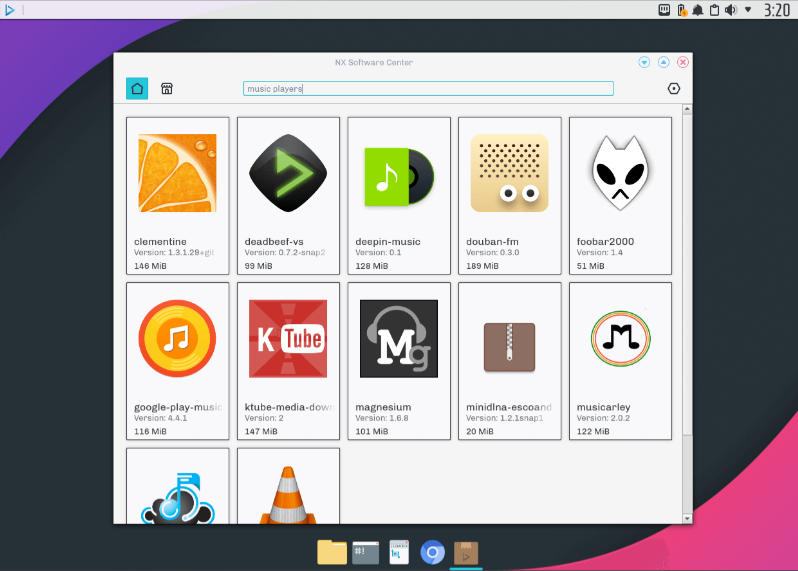Open the ktube-media-downloader icon
The width and height of the screenshot is (798, 571).
click(x=288, y=338)
